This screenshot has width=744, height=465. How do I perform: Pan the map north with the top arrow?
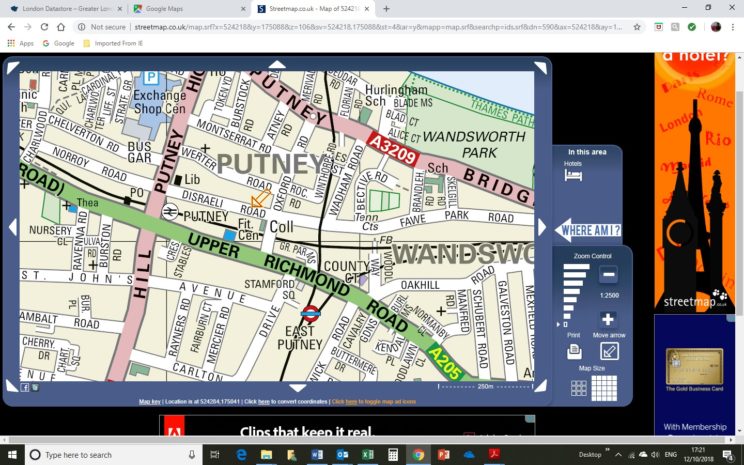278,65
